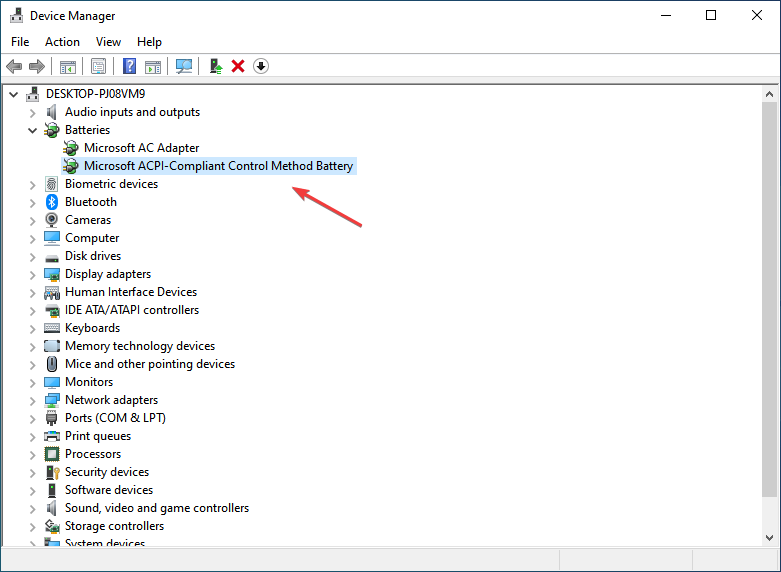
Task: Collapse the DESKTOP-PJ08VM9 root node
Action: tap(13, 94)
